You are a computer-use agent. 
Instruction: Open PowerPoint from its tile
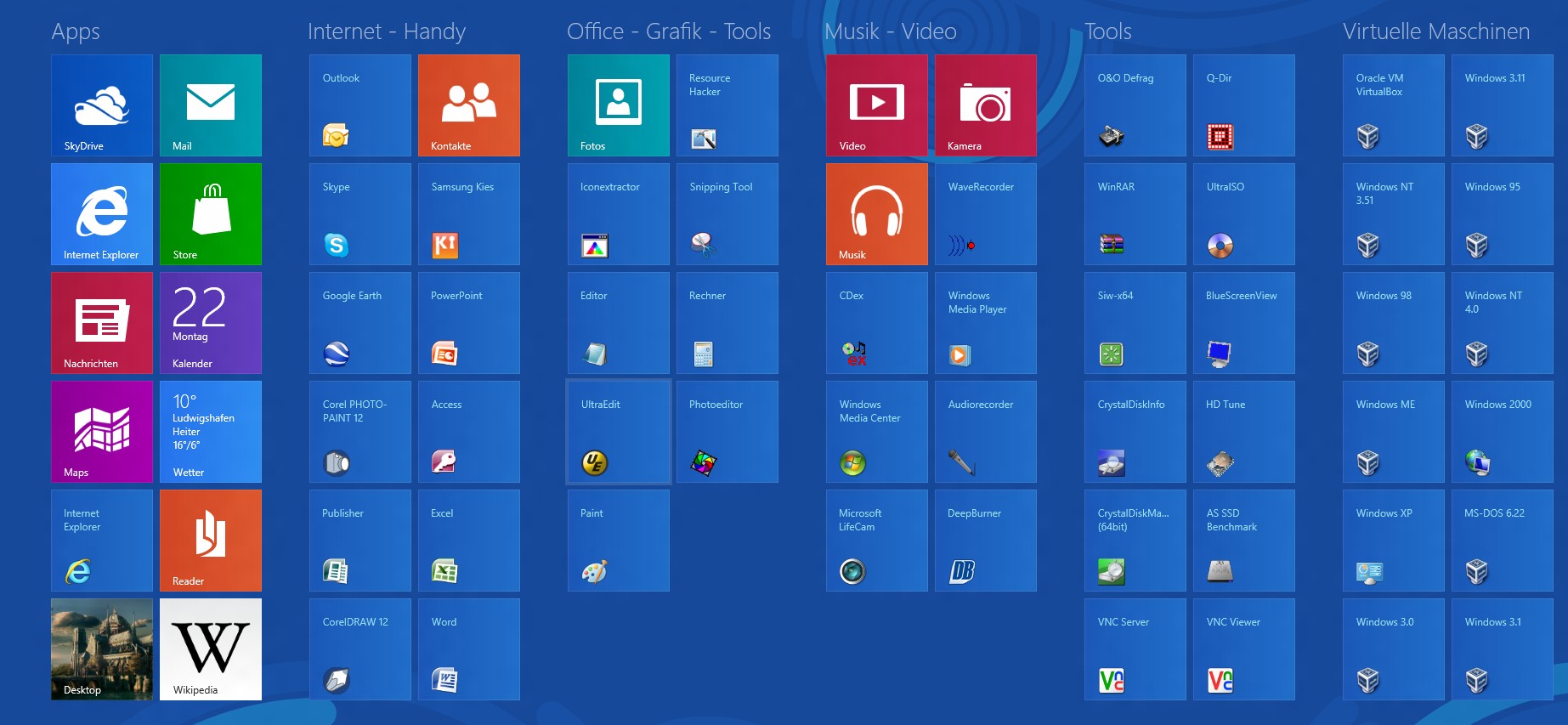point(469,323)
